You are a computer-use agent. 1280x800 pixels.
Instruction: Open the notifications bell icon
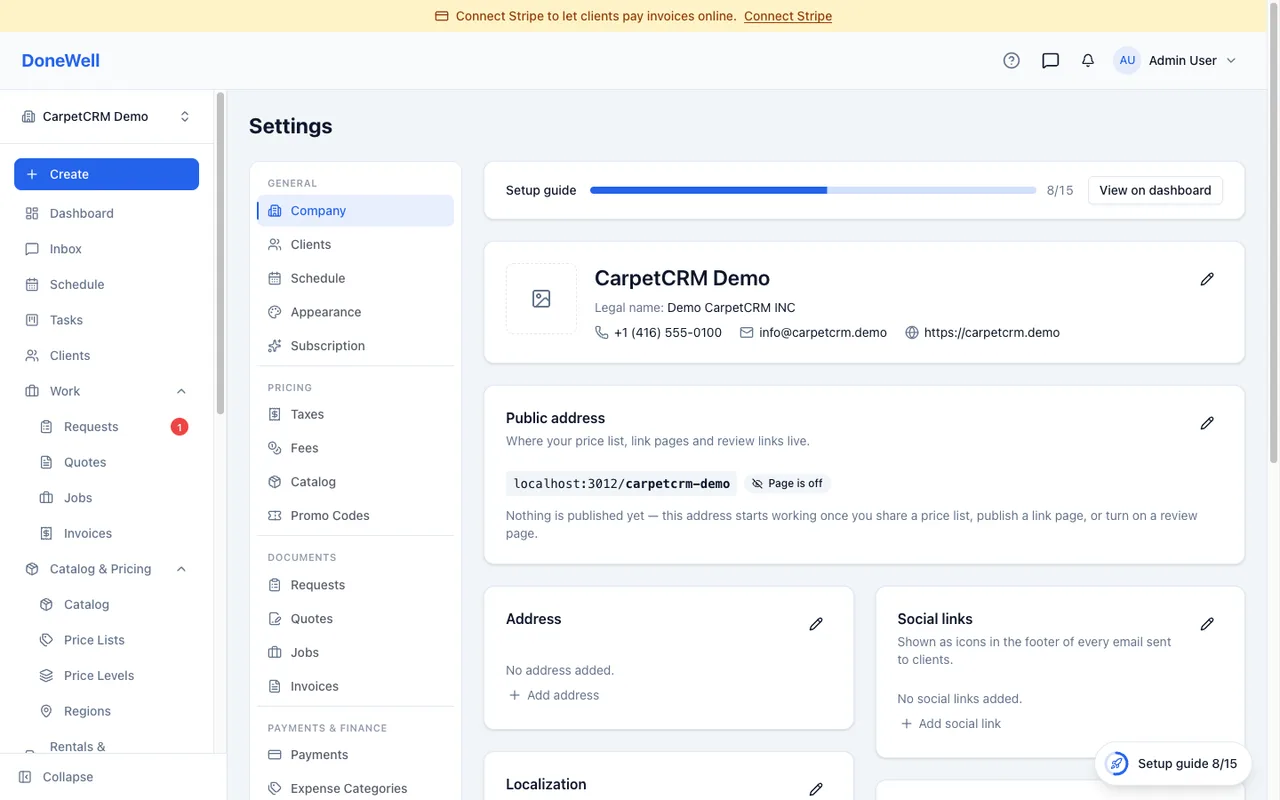[x=1088, y=60]
